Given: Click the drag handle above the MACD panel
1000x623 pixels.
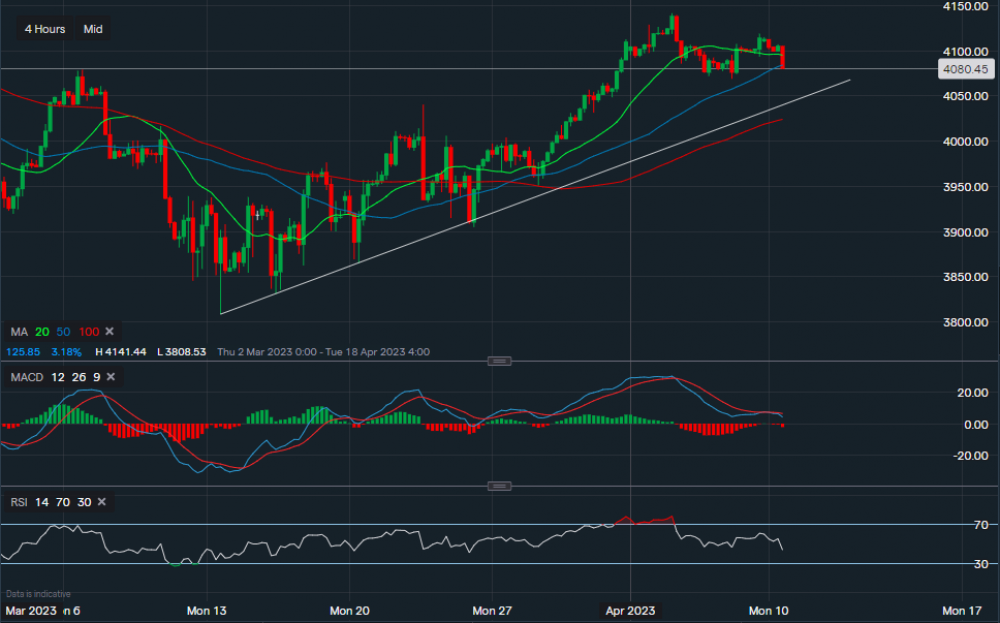Looking at the screenshot, I should (500, 361).
